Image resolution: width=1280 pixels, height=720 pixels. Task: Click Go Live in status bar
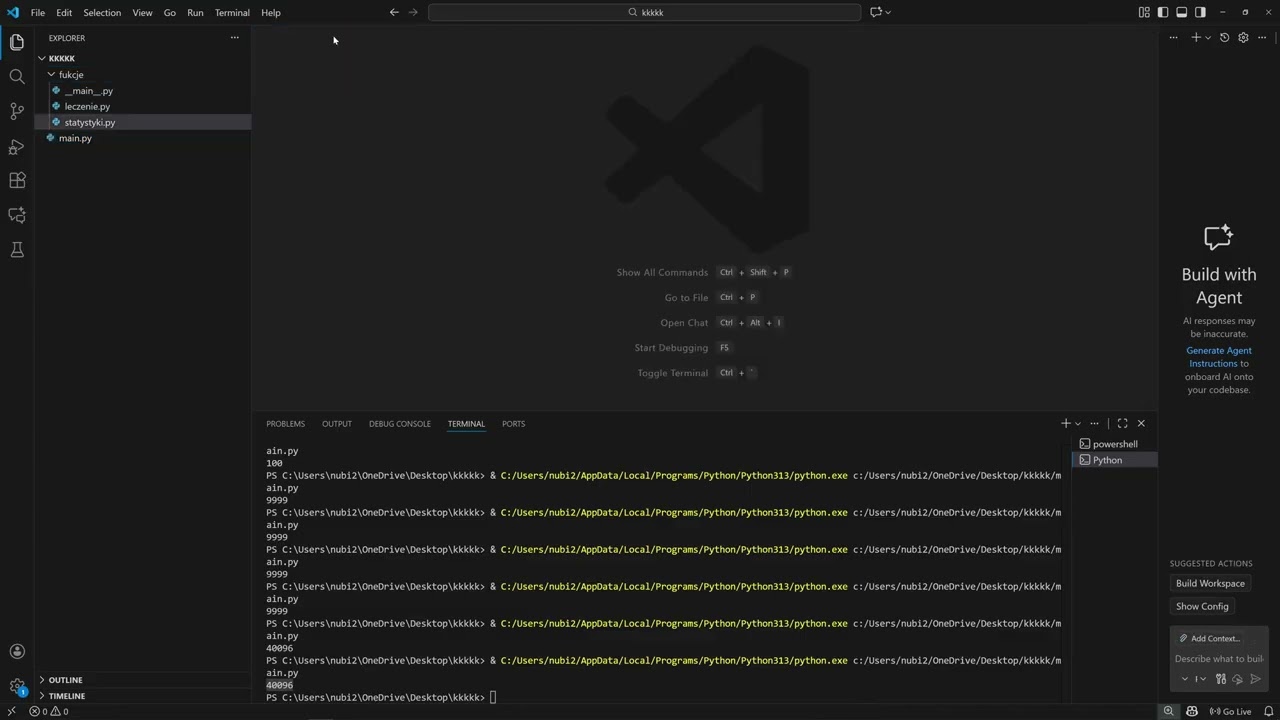click(x=1230, y=712)
